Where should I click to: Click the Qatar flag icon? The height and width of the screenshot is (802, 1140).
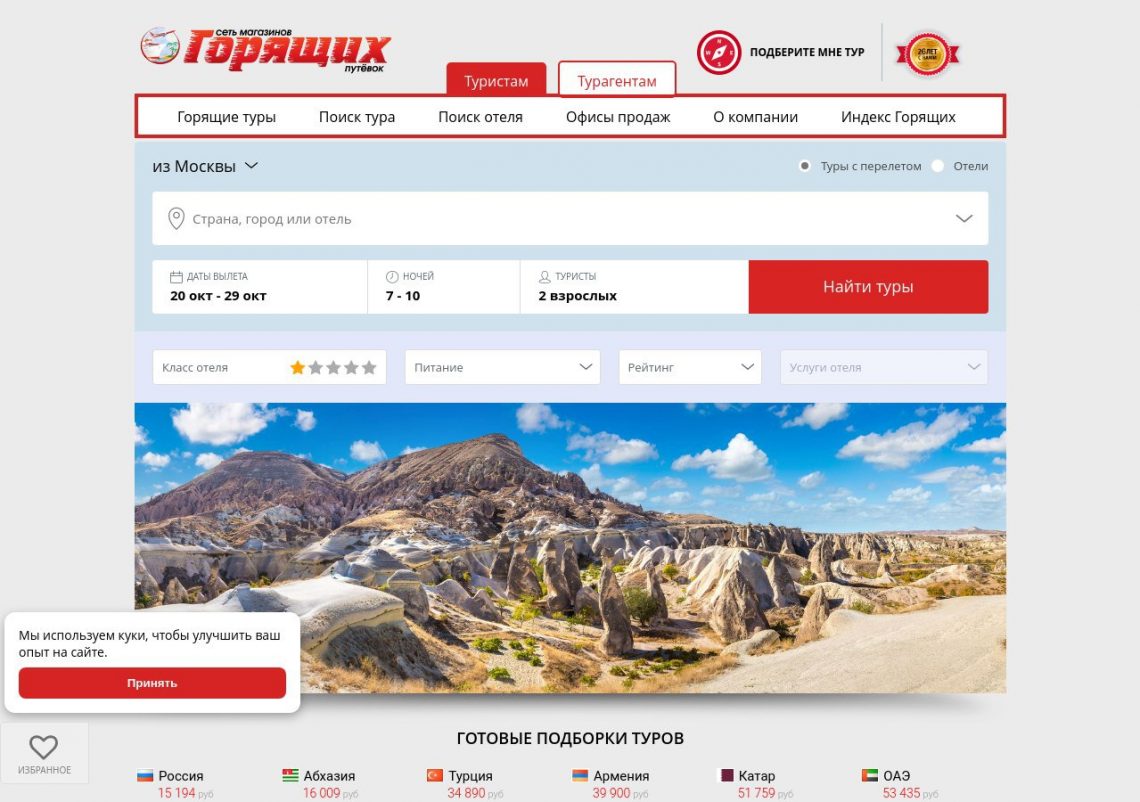pos(725,776)
